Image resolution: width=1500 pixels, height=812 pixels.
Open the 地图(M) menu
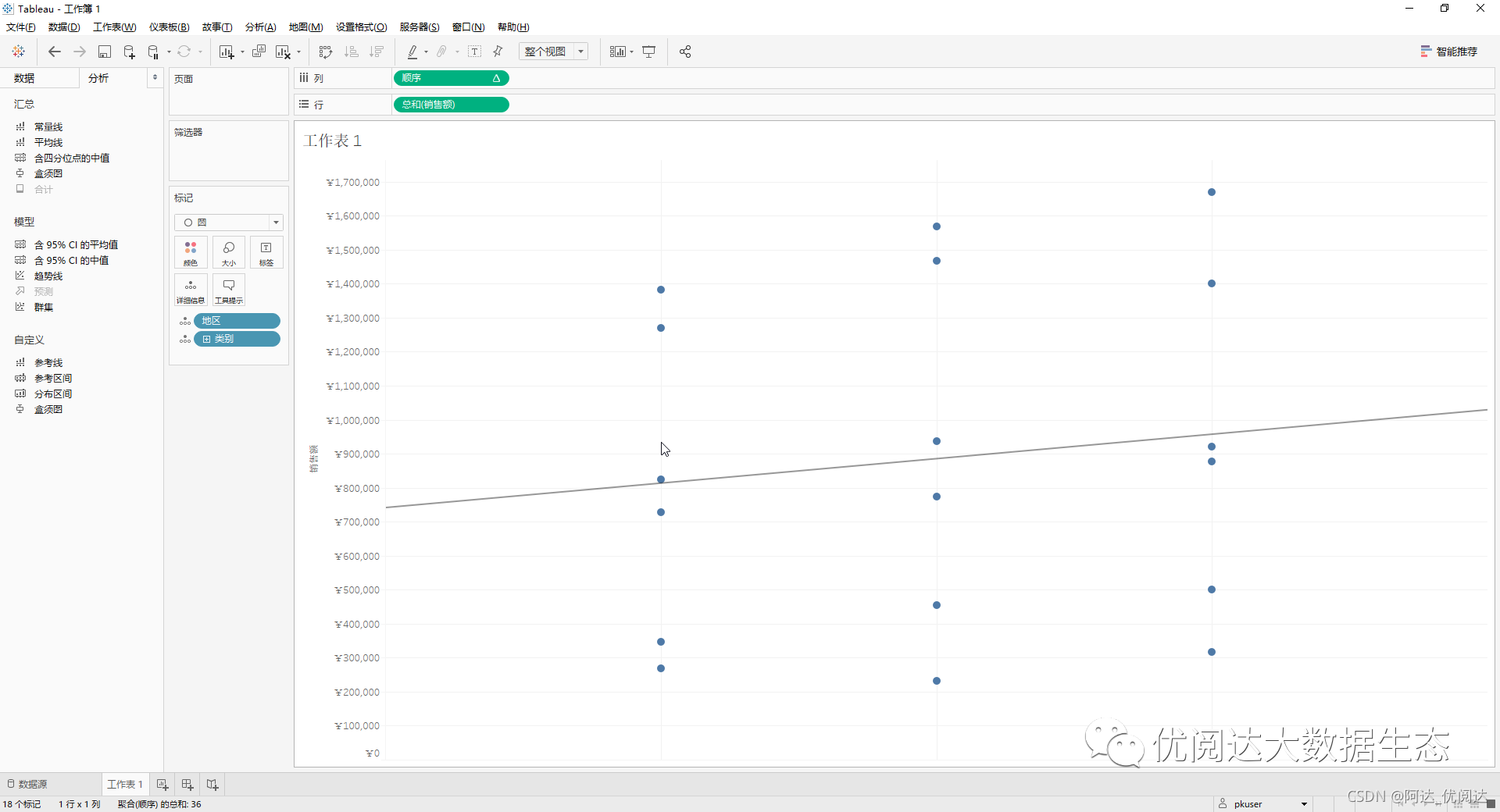pyautogui.click(x=305, y=27)
